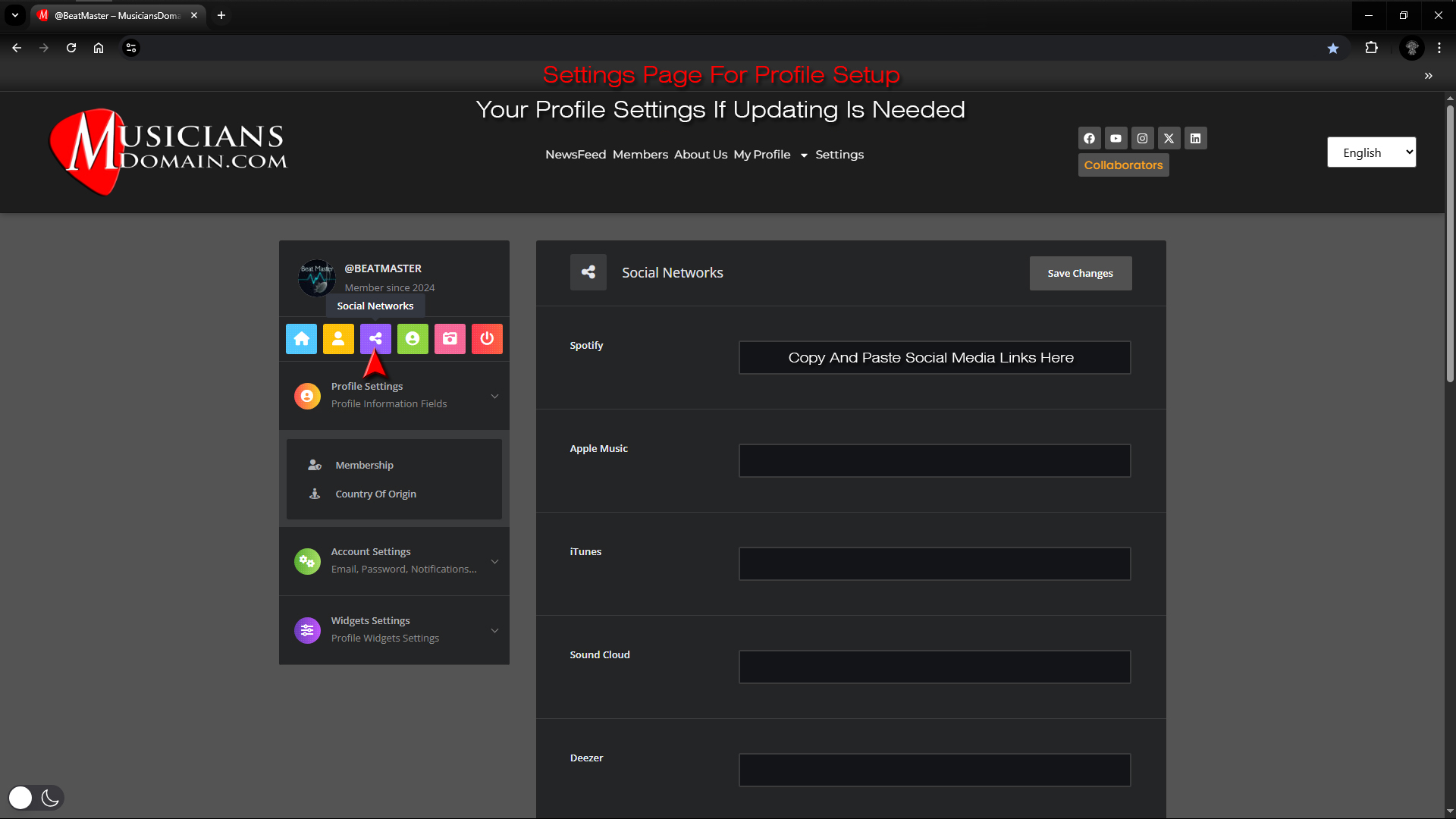
Task: Click the Deezer input field
Action: click(934, 770)
